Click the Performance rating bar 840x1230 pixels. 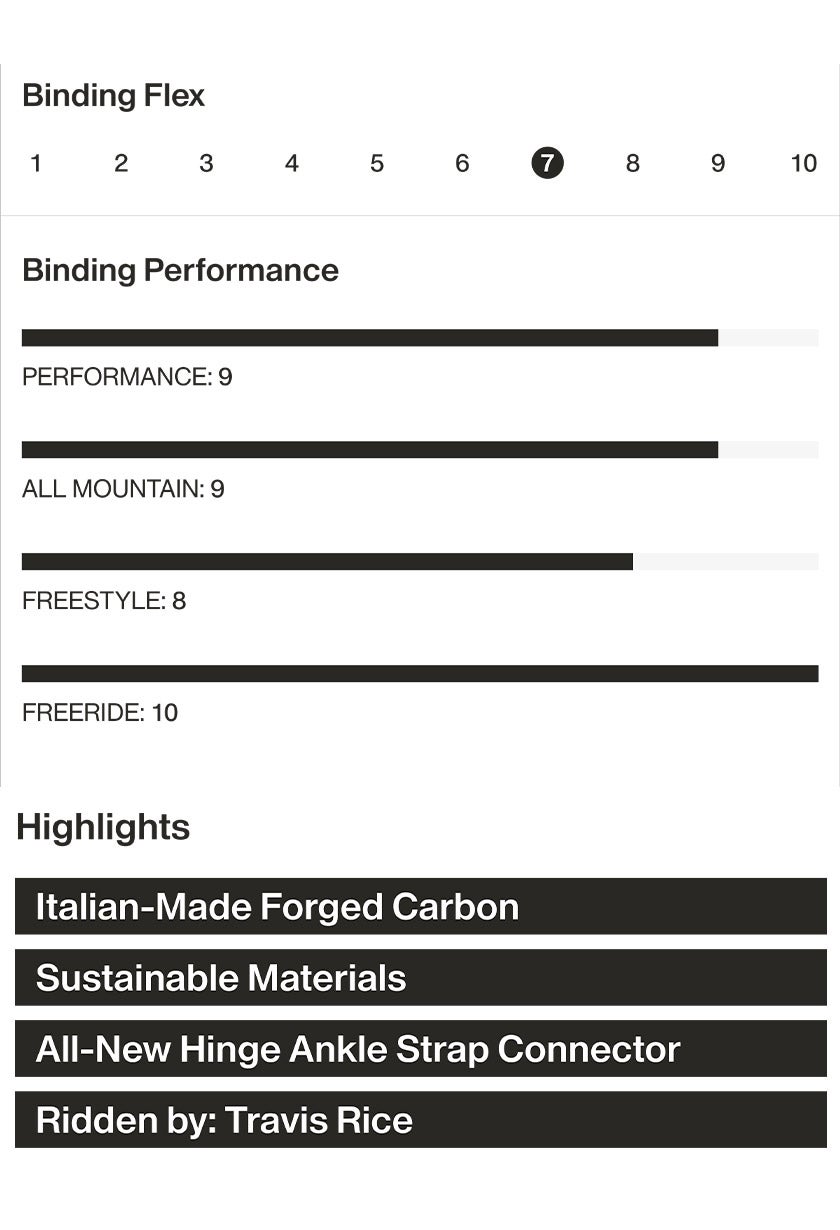(x=420, y=338)
